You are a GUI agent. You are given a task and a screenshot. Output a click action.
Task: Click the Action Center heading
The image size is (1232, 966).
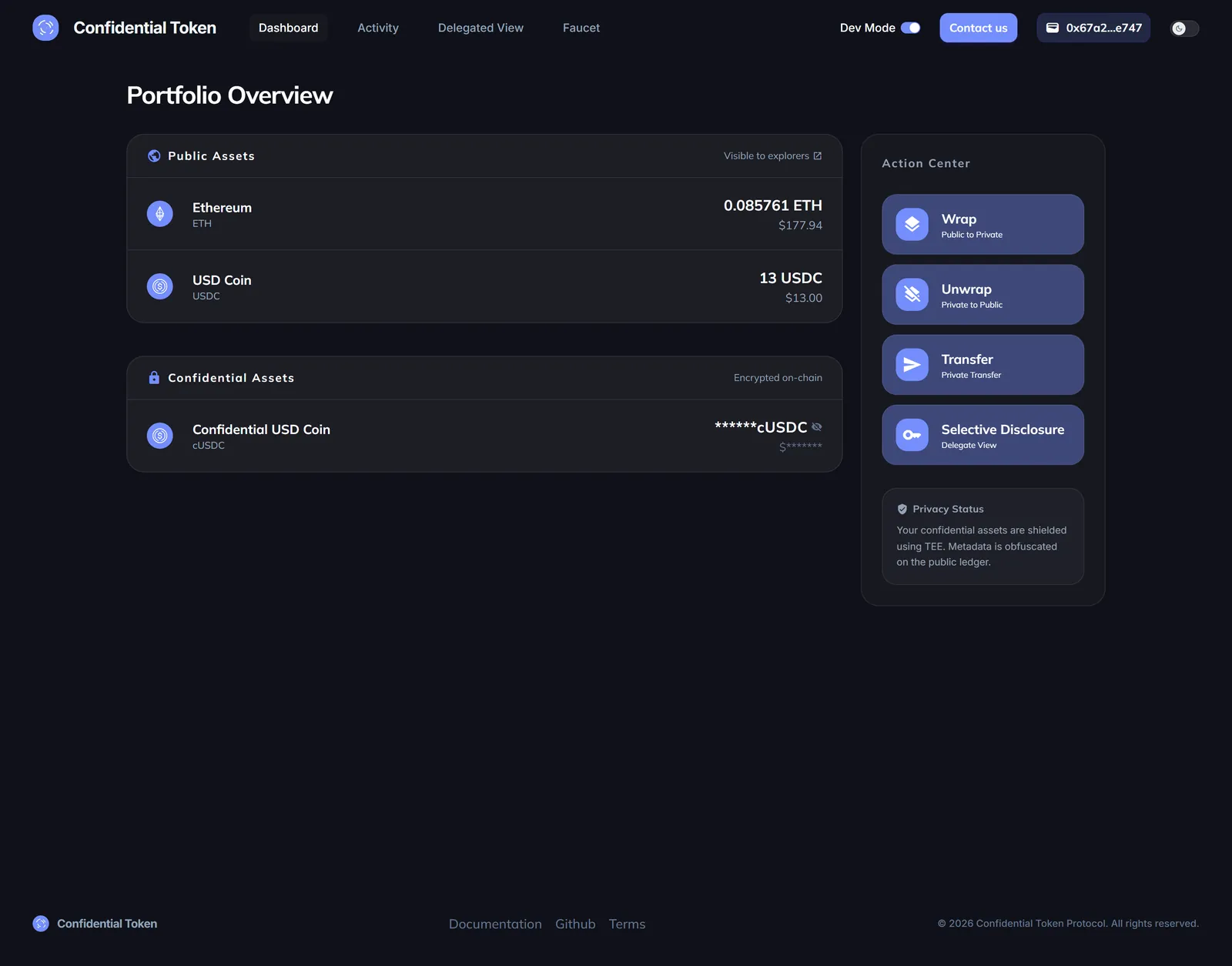[926, 163]
